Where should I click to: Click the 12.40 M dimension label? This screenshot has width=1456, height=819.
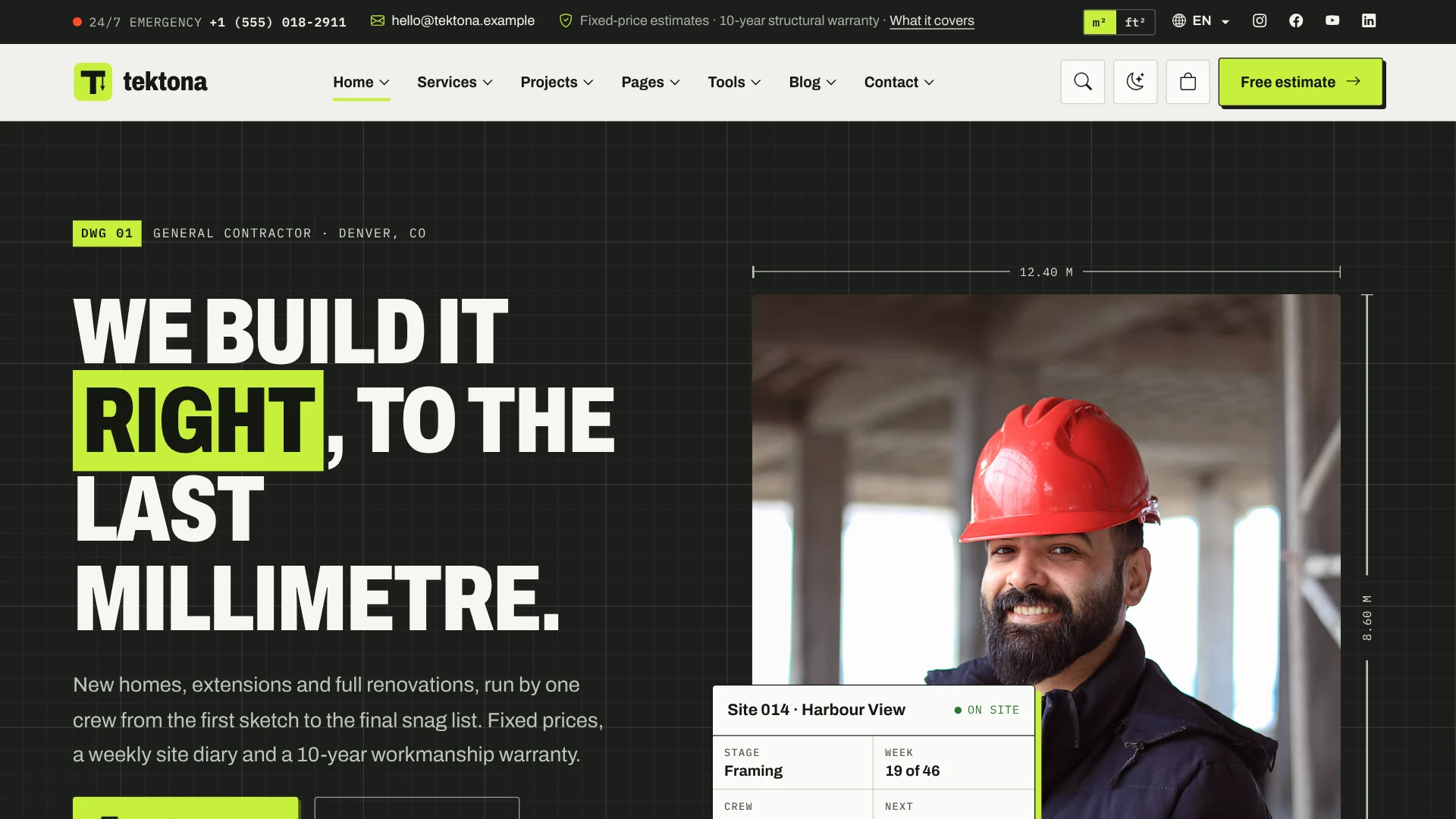(1046, 272)
